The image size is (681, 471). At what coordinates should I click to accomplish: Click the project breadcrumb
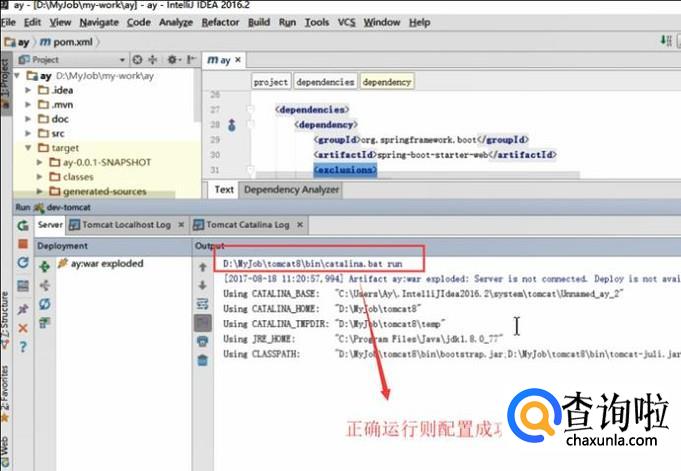[x=271, y=82]
